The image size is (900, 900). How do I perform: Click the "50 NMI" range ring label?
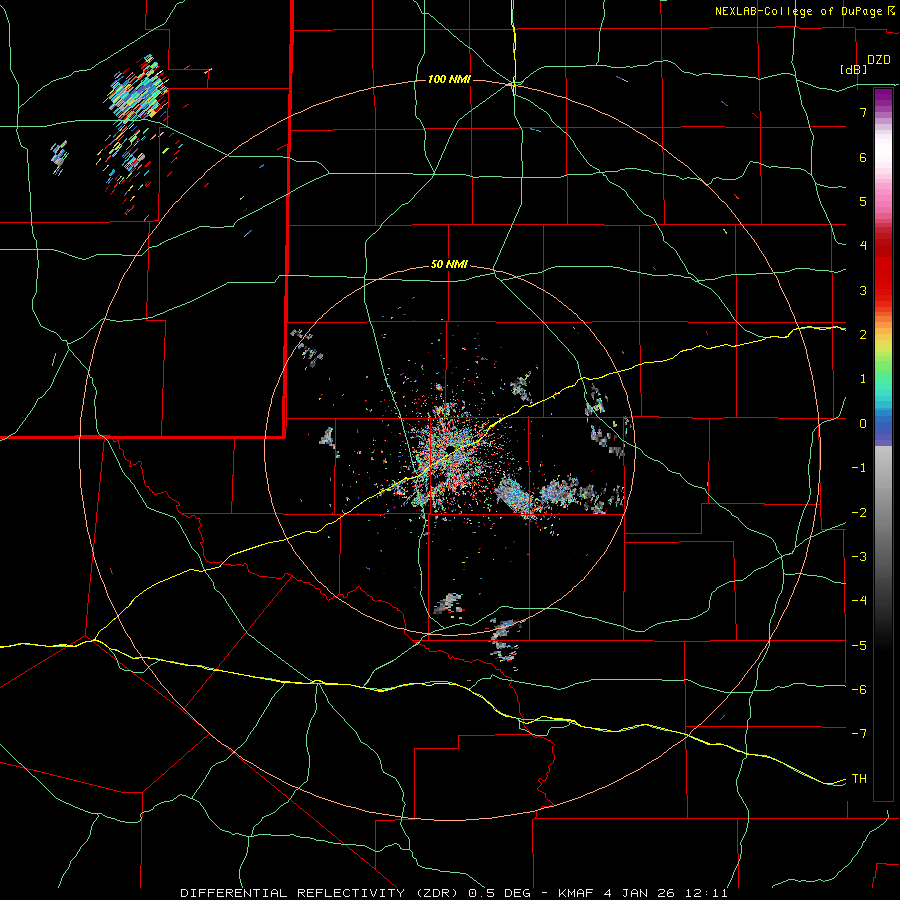pos(449,265)
